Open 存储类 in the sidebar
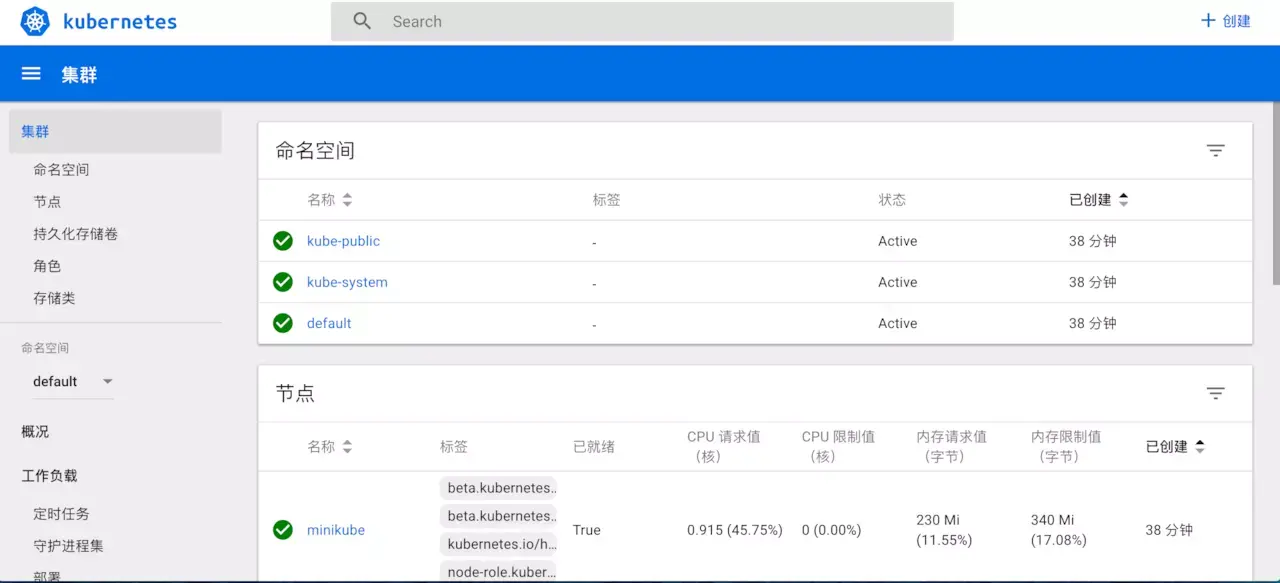Image resolution: width=1280 pixels, height=583 pixels. [54, 298]
